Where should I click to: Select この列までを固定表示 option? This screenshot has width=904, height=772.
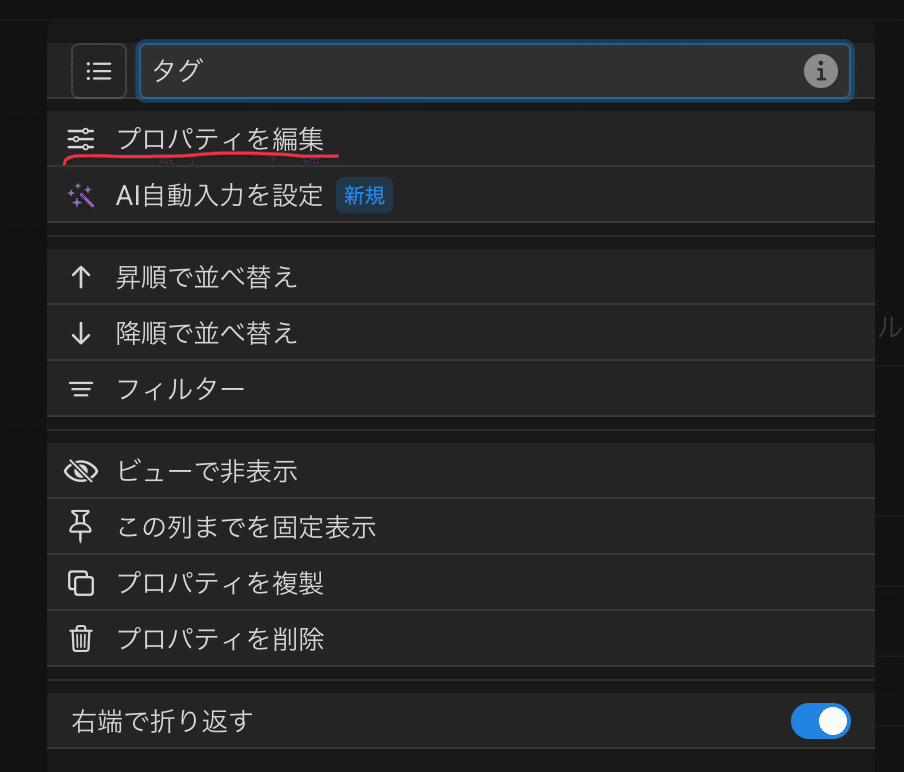coord(246,527)
